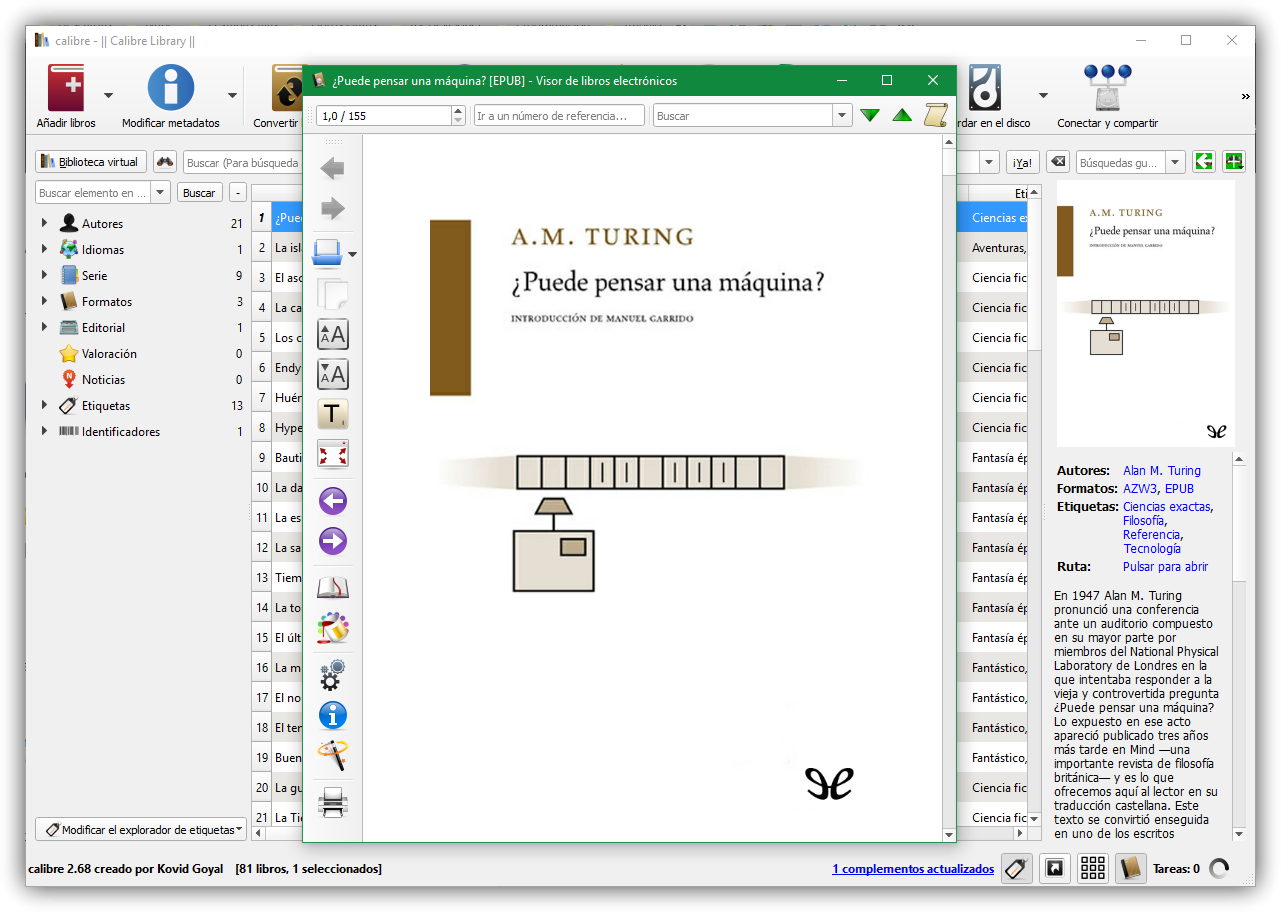Toggle the book details panel button

pos(1130,868)
